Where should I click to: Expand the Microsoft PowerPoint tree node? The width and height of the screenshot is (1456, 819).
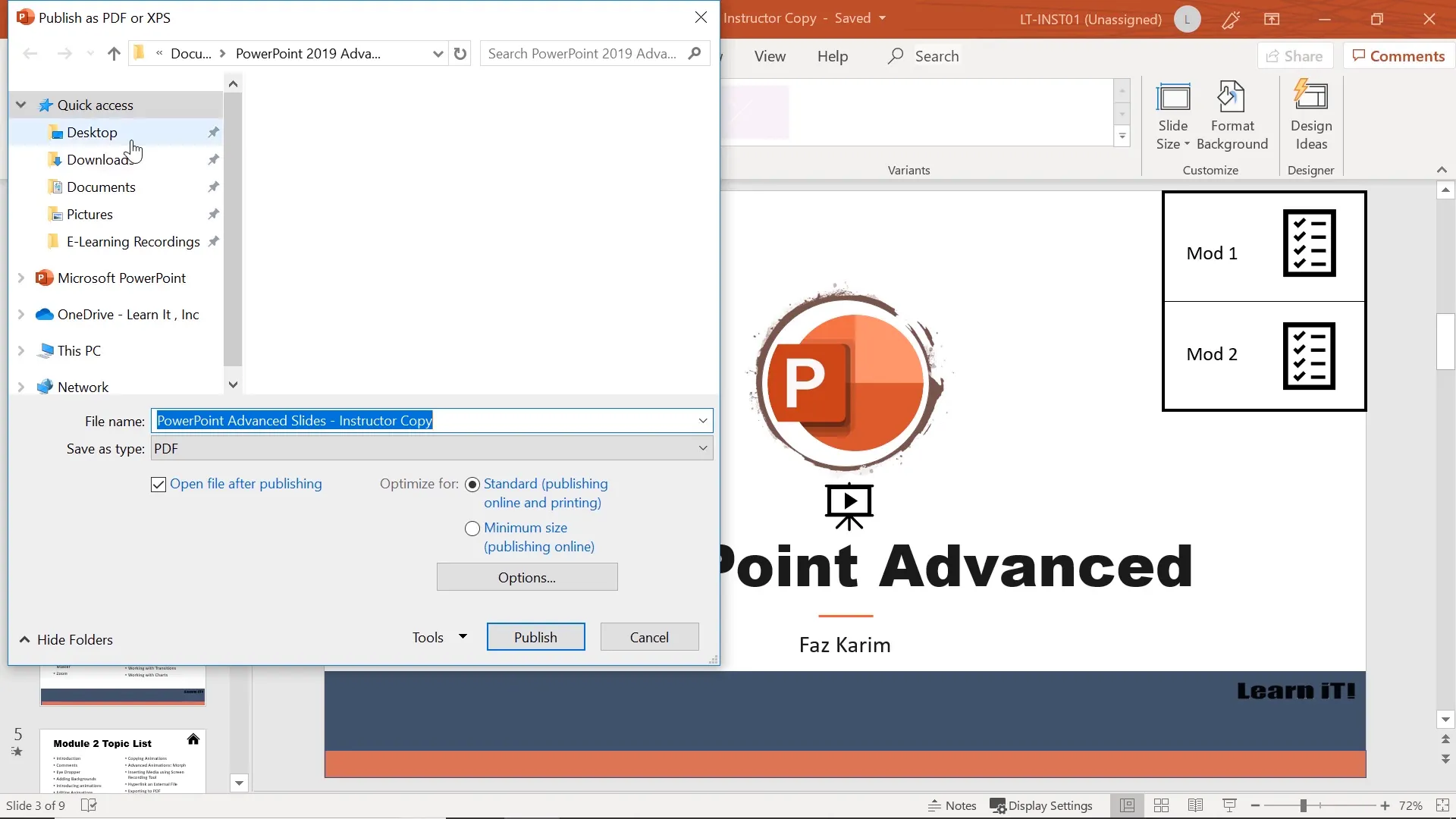[21, 278]
